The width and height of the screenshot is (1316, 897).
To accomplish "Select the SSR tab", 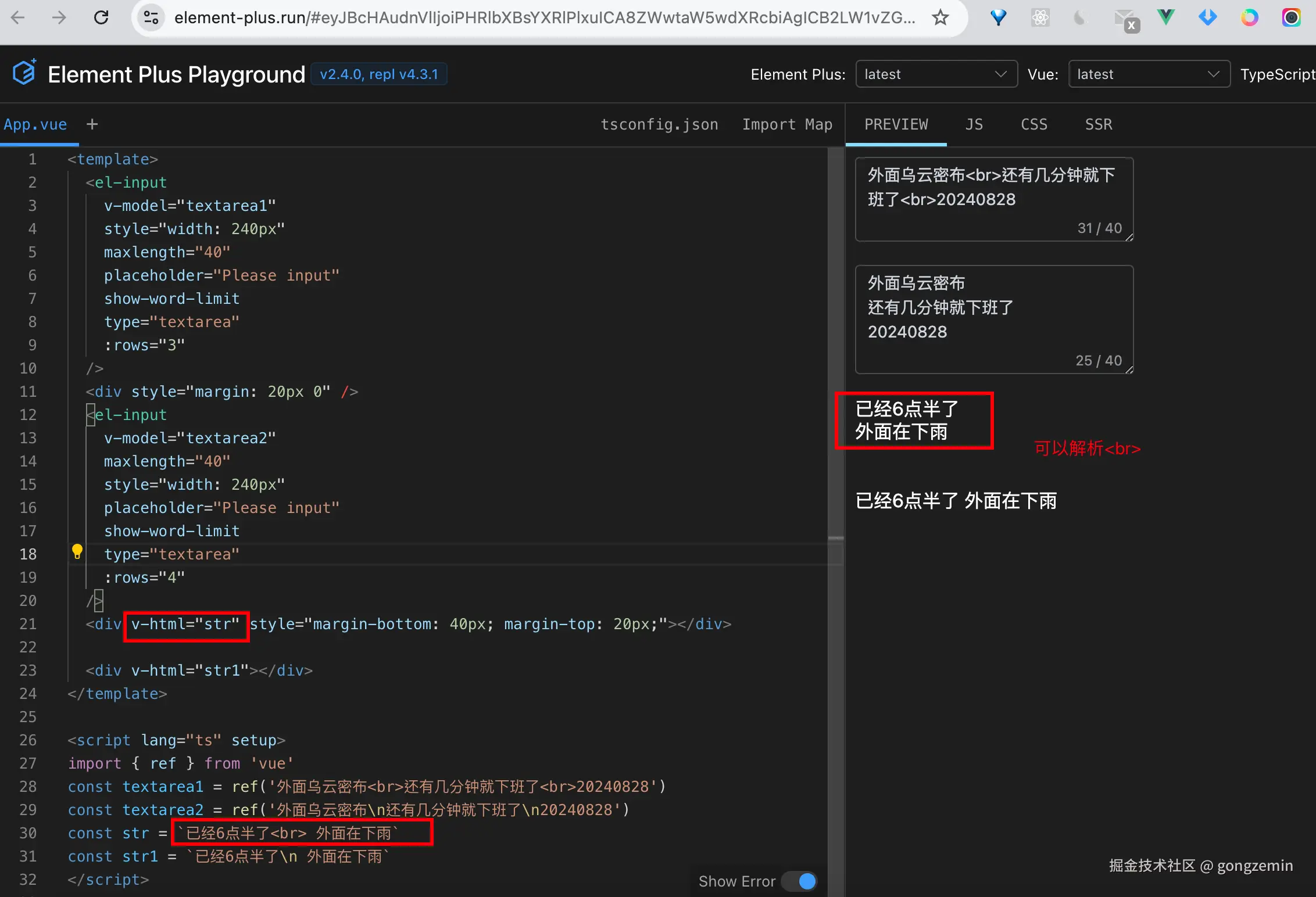I will coord(1099,124).
